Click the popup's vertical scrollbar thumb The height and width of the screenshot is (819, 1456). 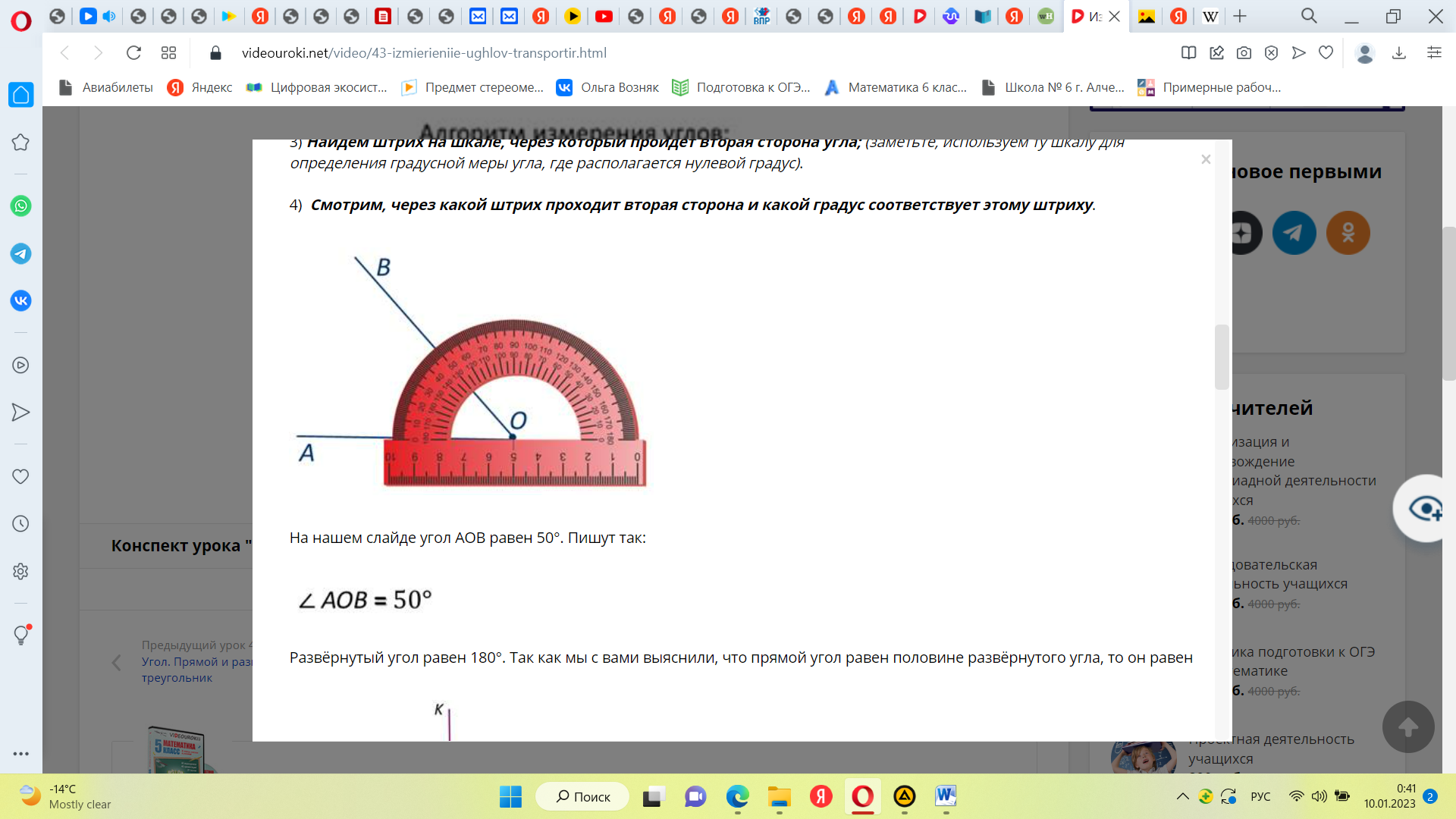point(1221,357)
